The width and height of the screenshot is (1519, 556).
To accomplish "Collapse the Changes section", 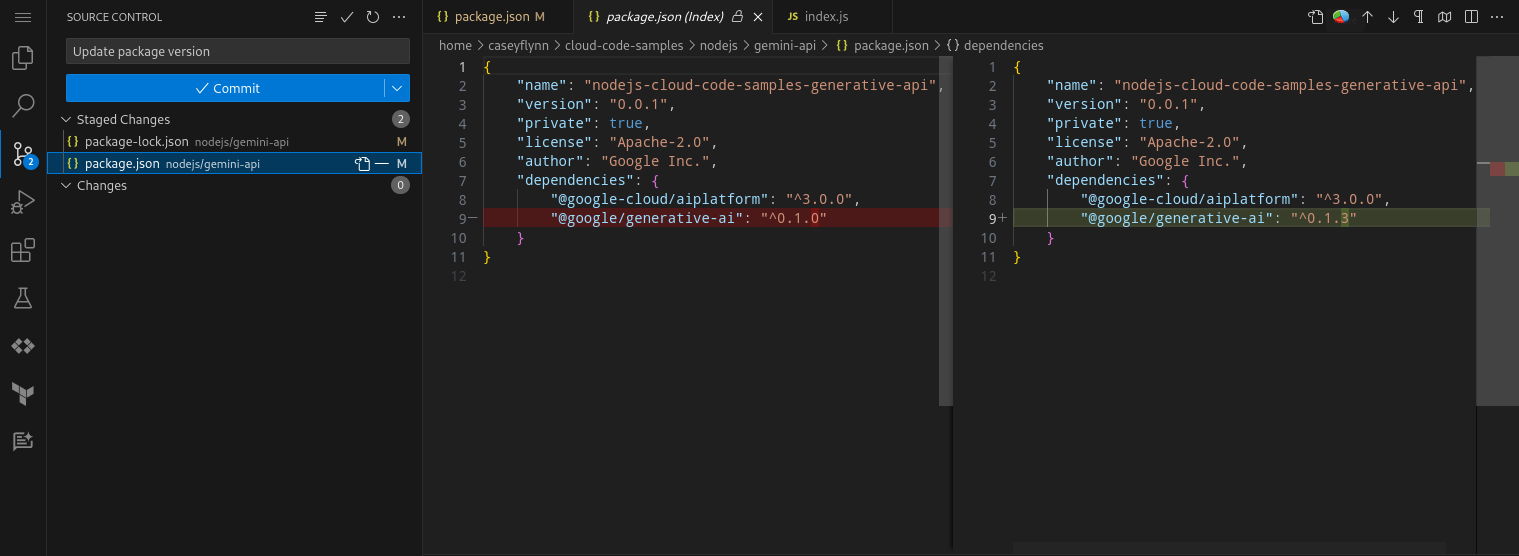I will pyautogui.click(x=67, y=185).
